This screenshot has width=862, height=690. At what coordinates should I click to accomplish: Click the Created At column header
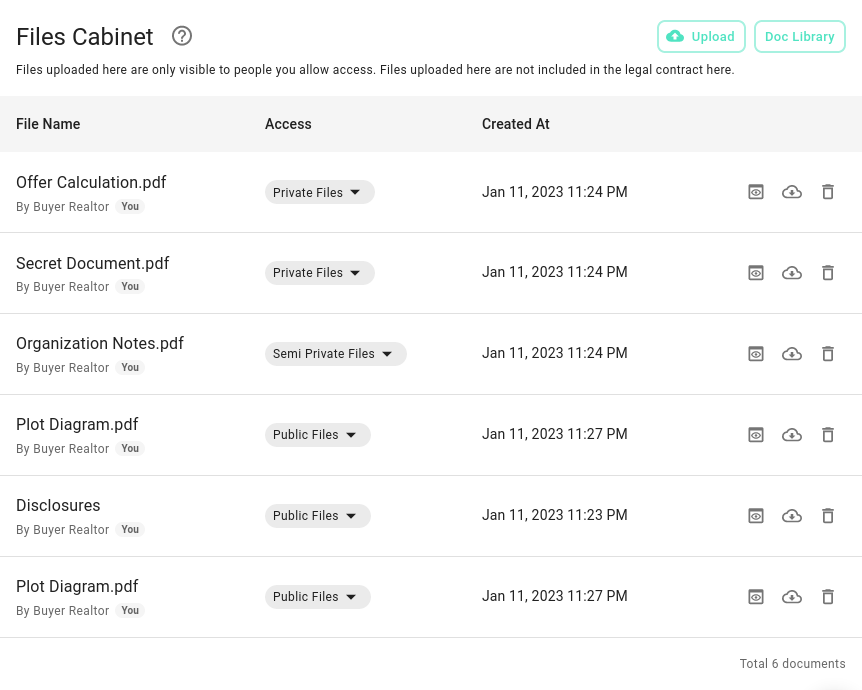[515, 124]
